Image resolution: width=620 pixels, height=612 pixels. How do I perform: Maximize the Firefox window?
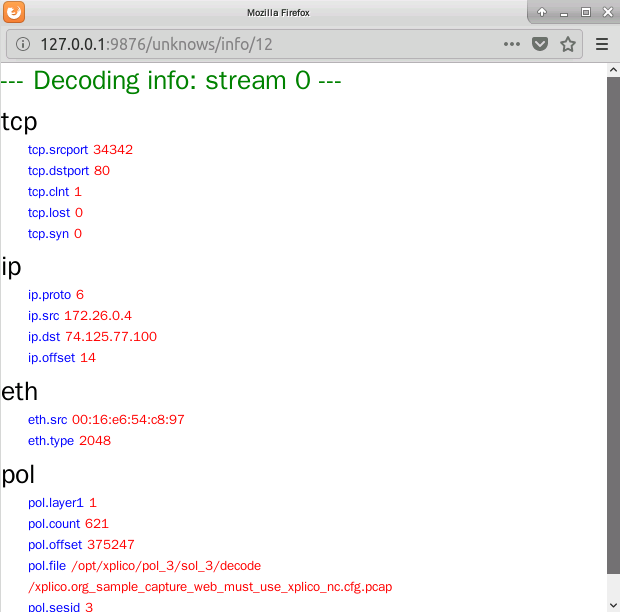[x=586, y=12]
